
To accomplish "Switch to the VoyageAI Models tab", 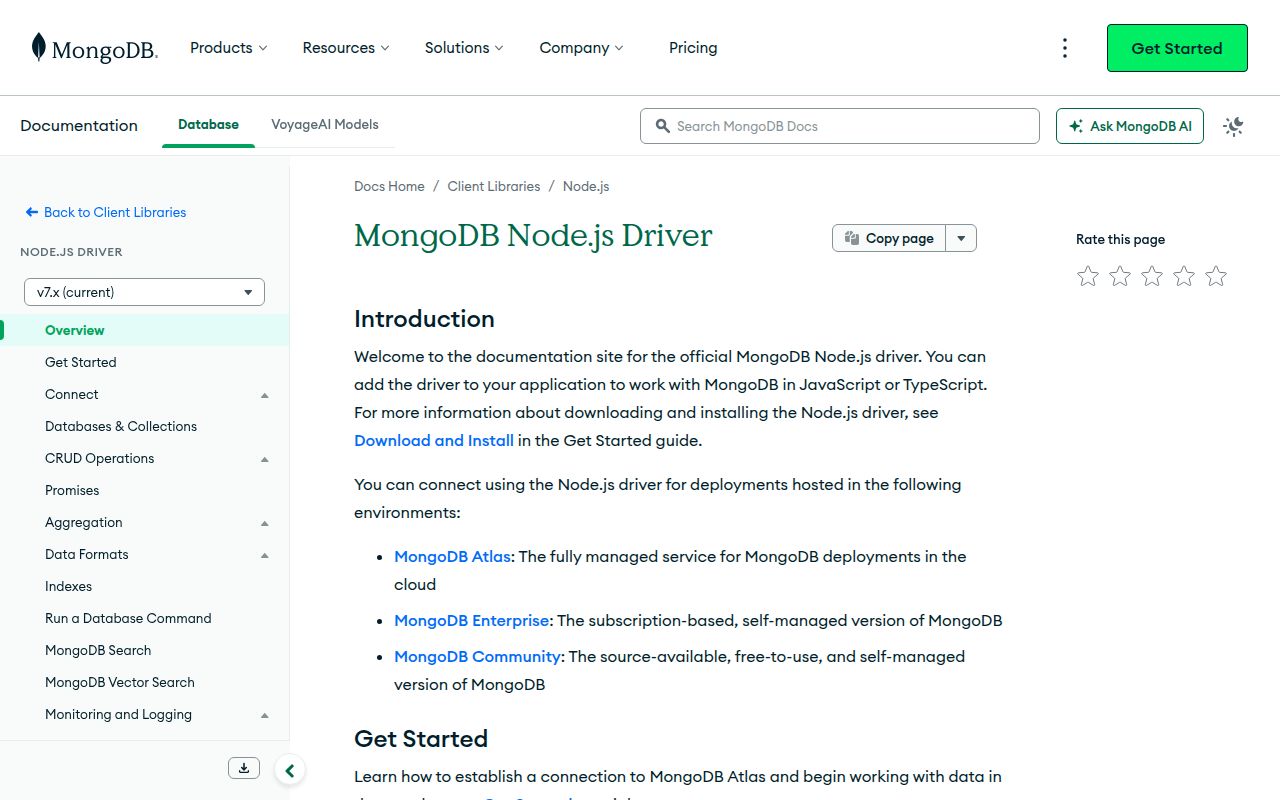I will point(325,125).
